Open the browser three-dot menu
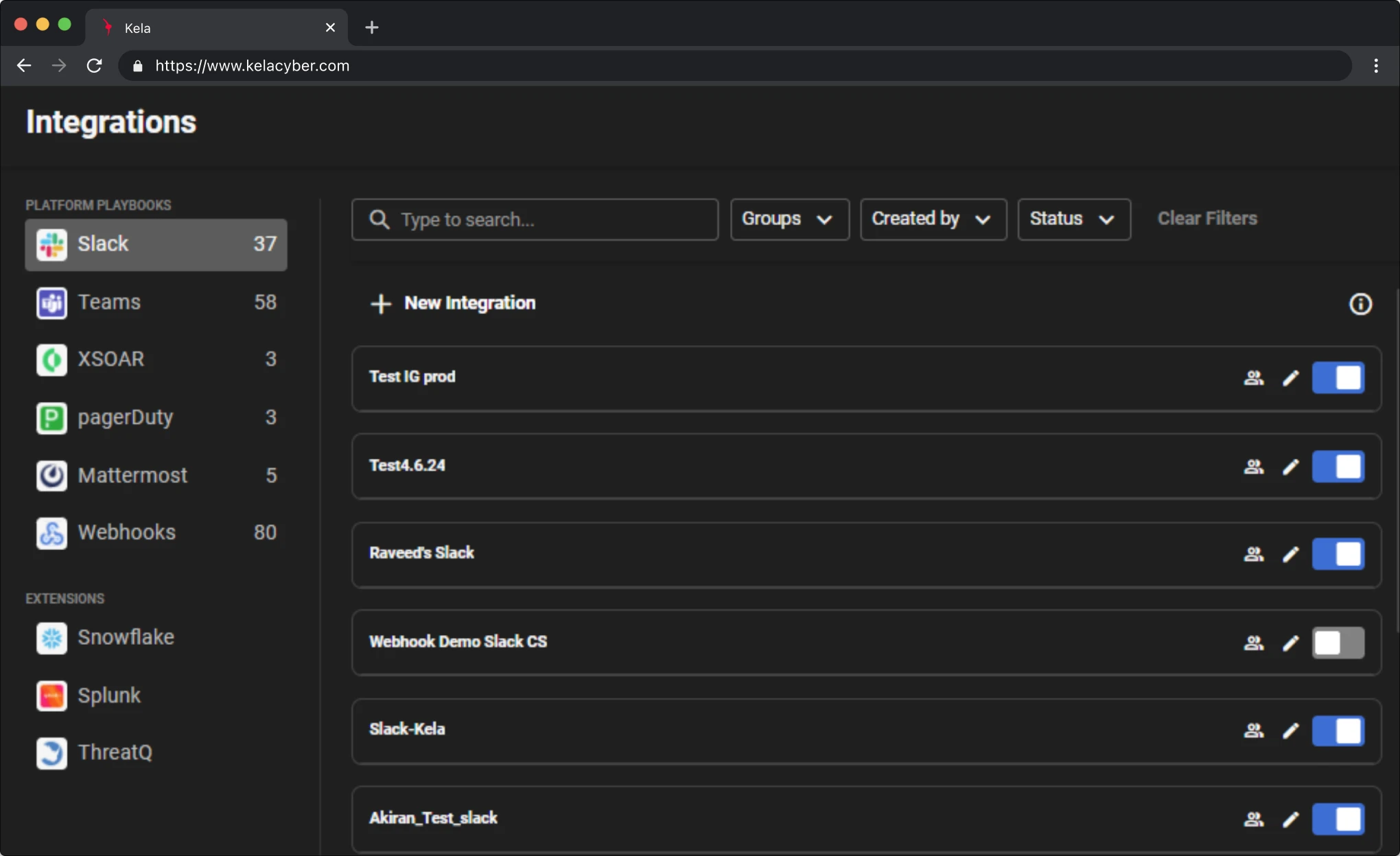1400x856 pixels. [1376, 66]
